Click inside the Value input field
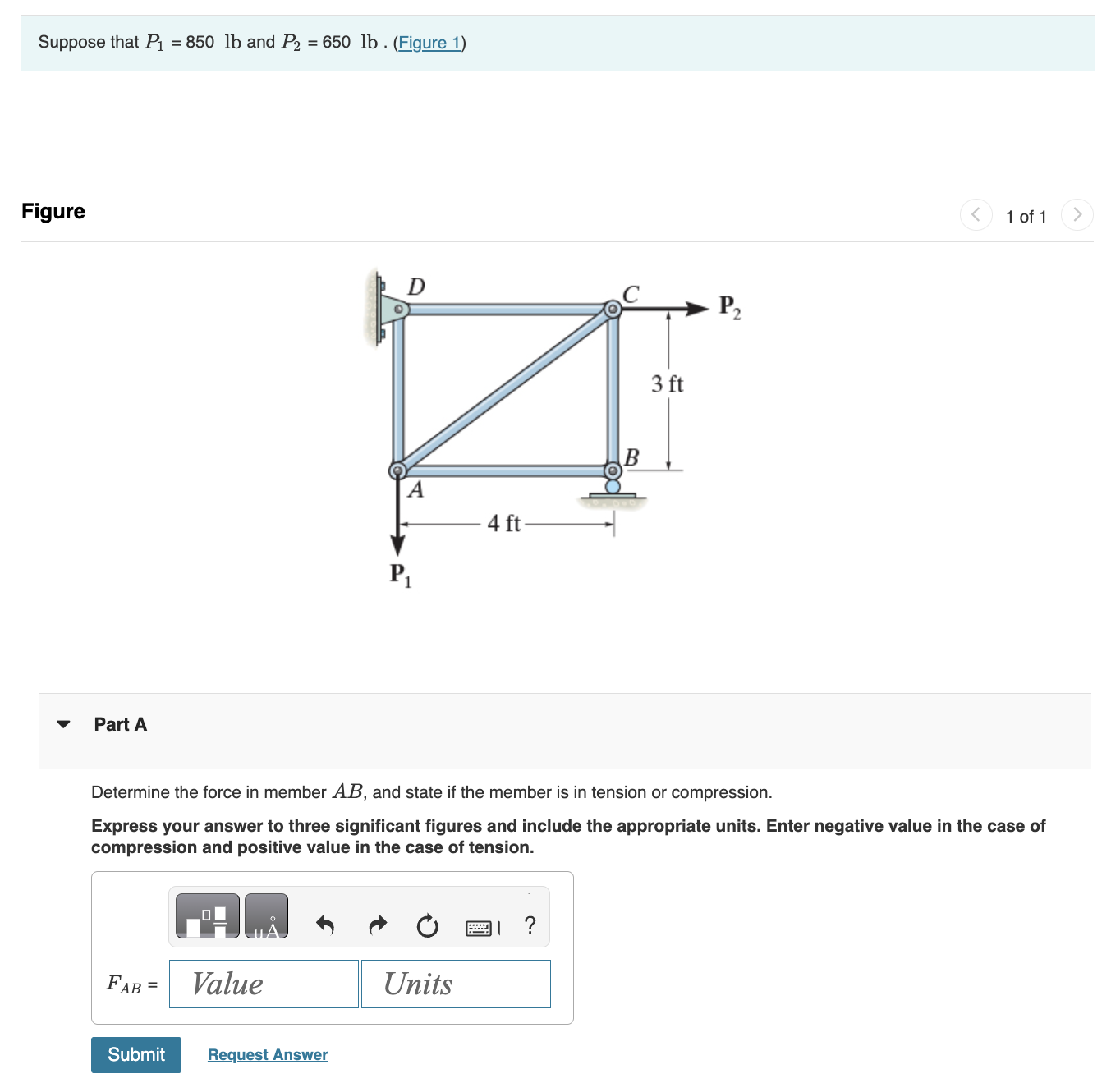Image resolution: width=1111 pixels, height=1092 pixels. [x=263, y=984]
